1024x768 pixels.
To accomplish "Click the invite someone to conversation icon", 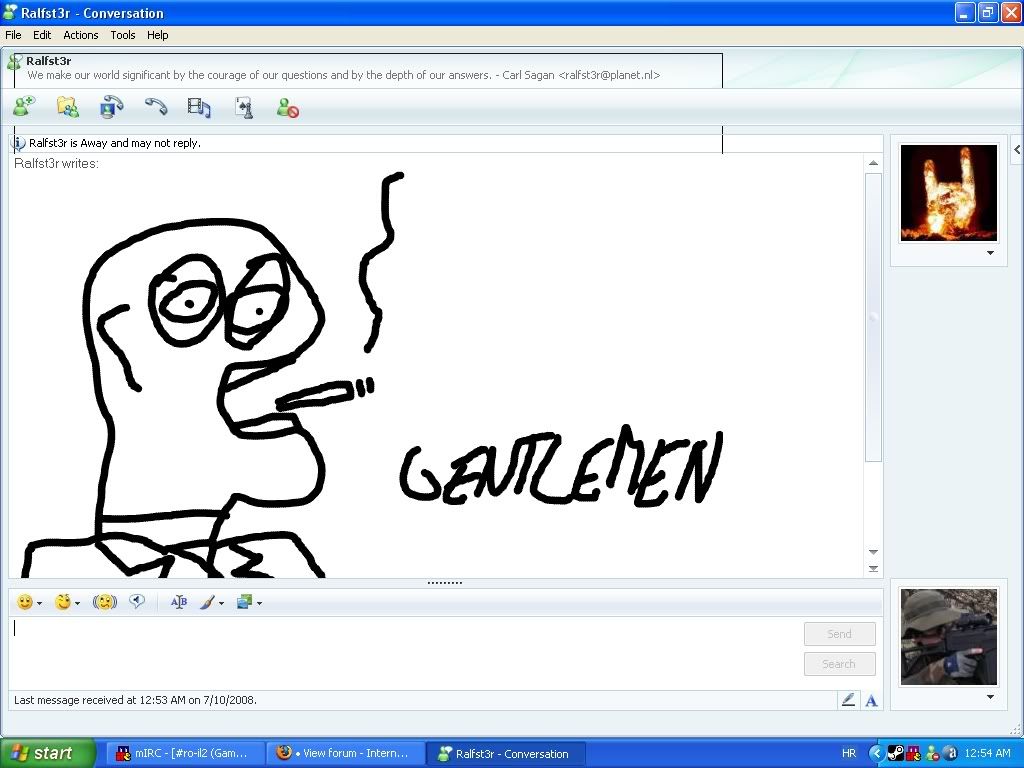I will point(24,107).
